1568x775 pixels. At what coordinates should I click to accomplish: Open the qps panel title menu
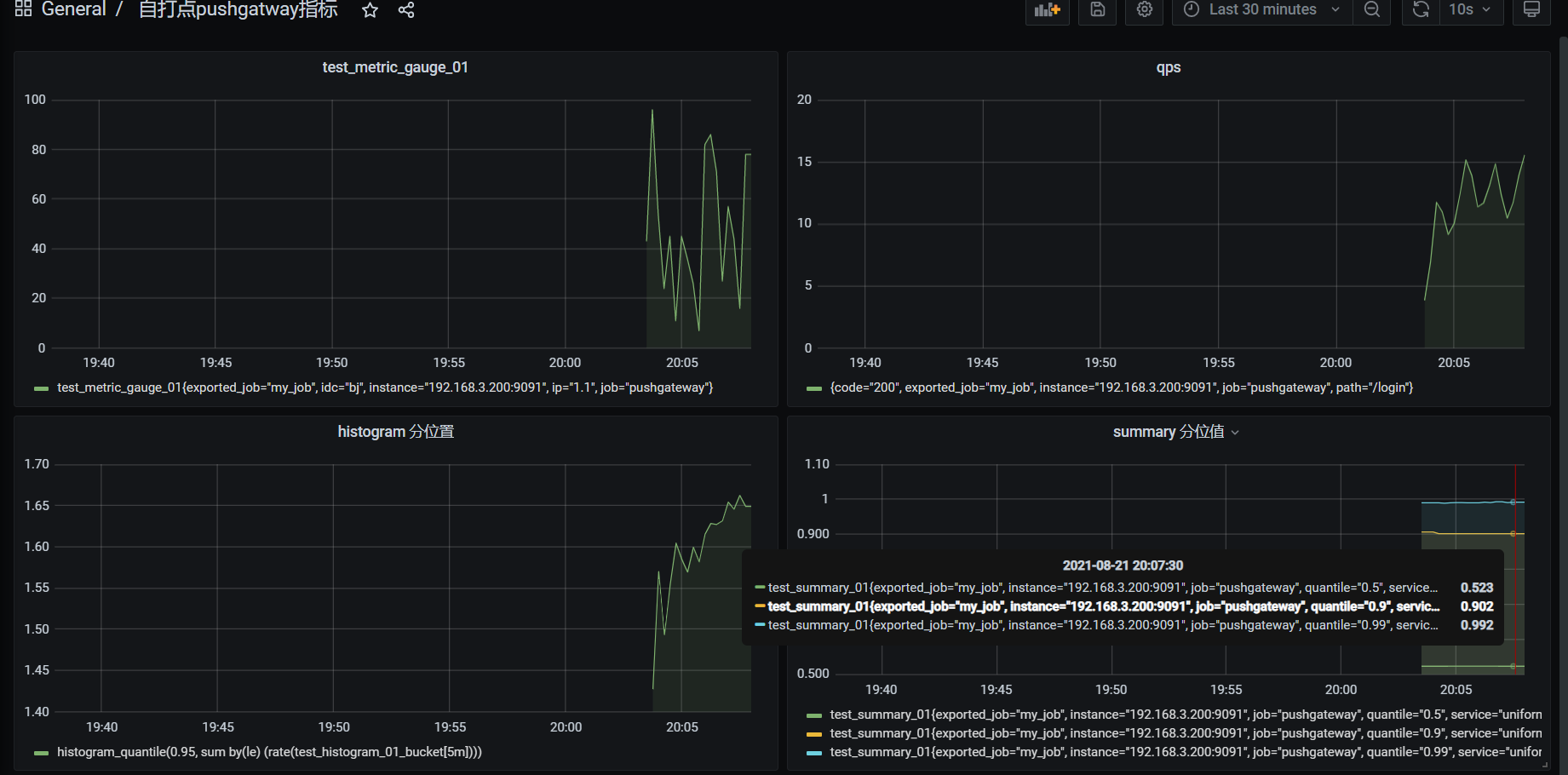[x=1168, y=67]
